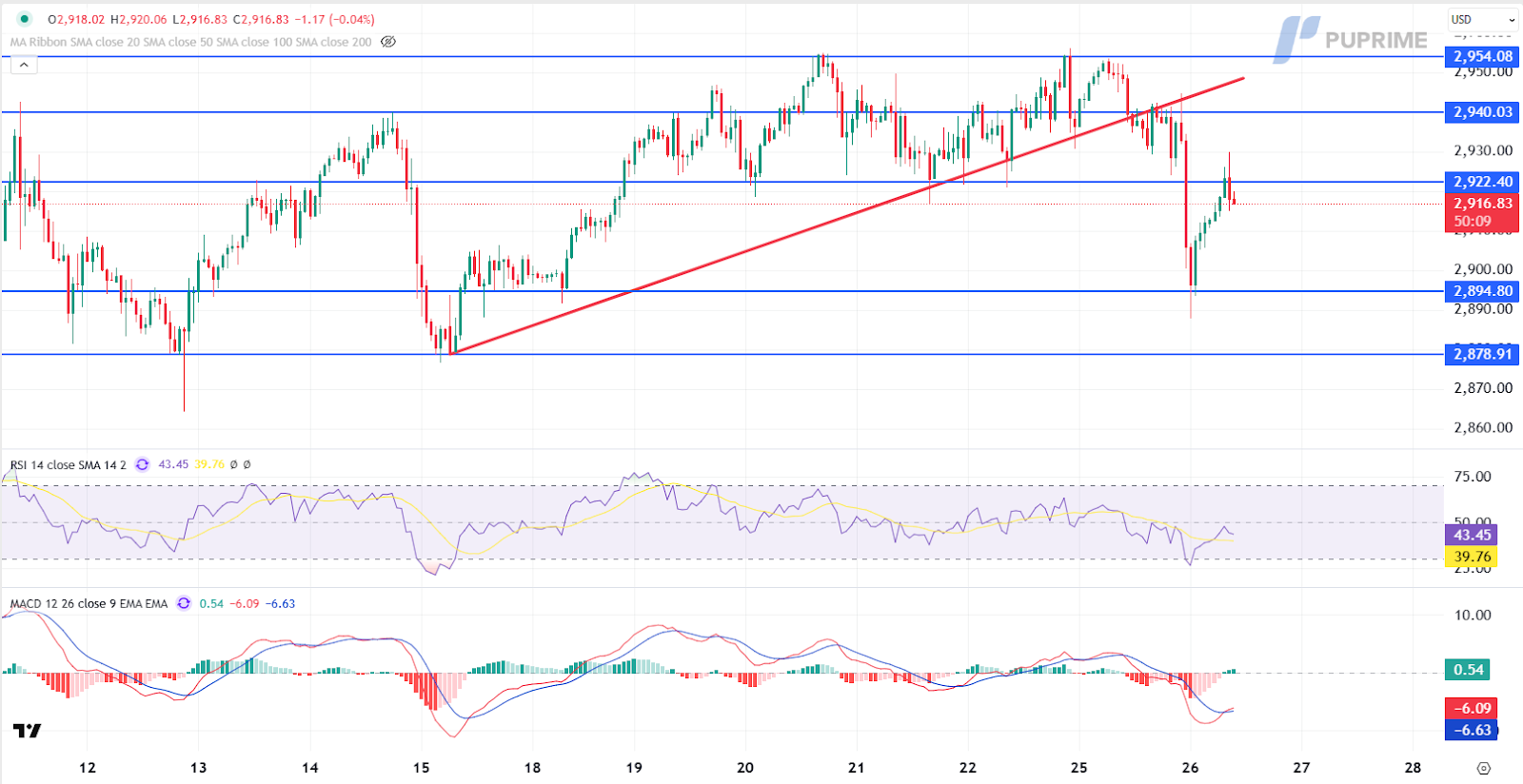Click the 75.00 RSI axis tick
1523x784 pixels.
click(x=1473, y=477)
